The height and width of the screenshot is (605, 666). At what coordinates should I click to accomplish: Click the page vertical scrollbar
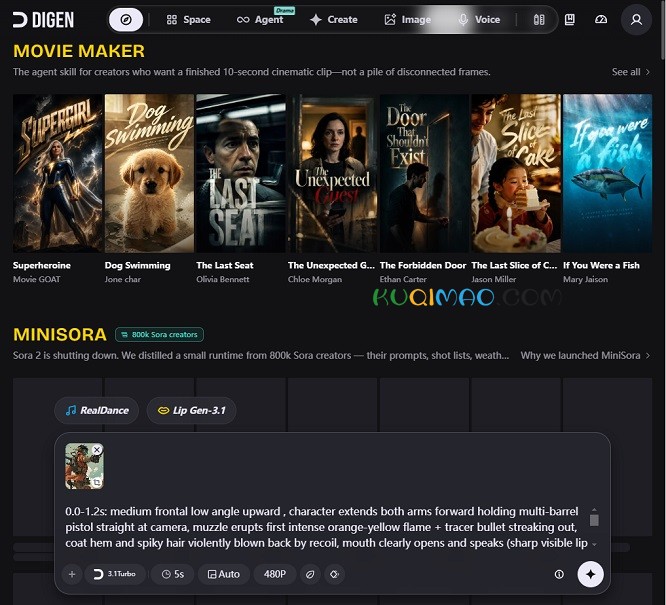click(x=663, y=30)
